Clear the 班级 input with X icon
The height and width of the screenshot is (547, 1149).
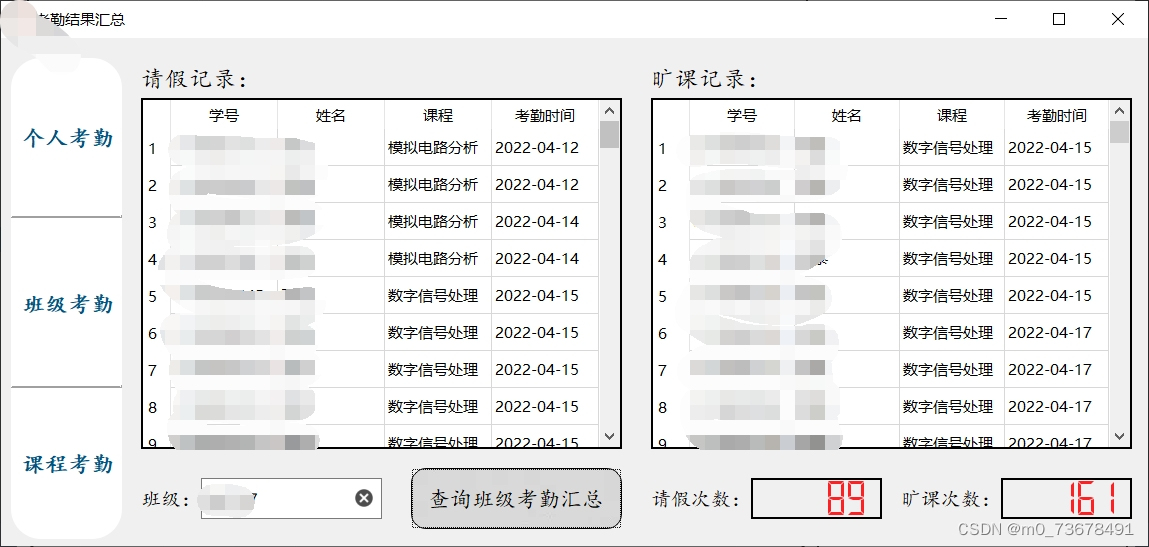click(x=364, y=499)
